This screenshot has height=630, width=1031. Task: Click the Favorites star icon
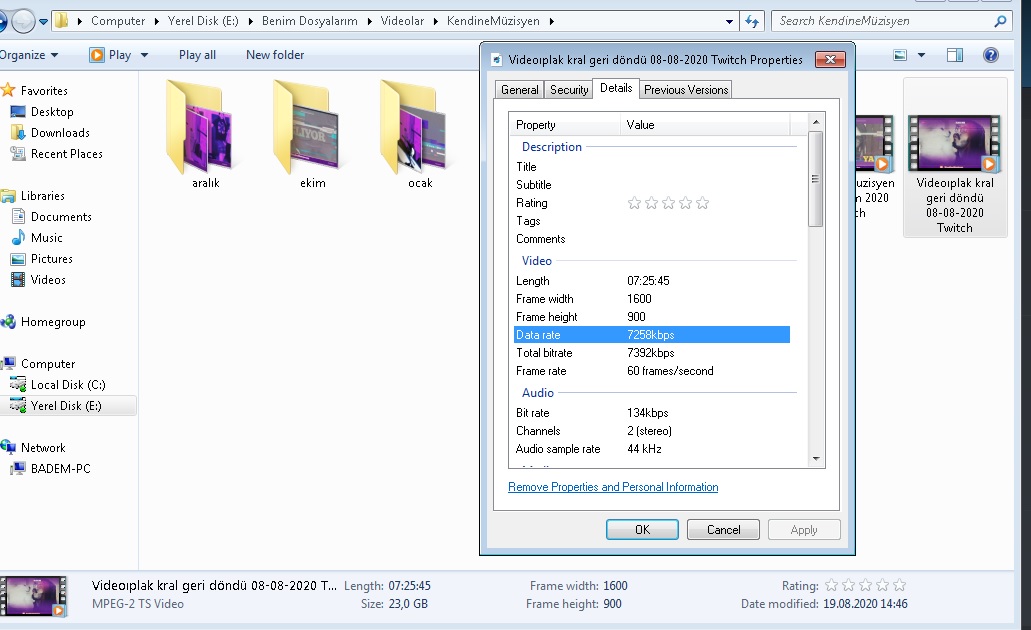(x=8, y=90)
